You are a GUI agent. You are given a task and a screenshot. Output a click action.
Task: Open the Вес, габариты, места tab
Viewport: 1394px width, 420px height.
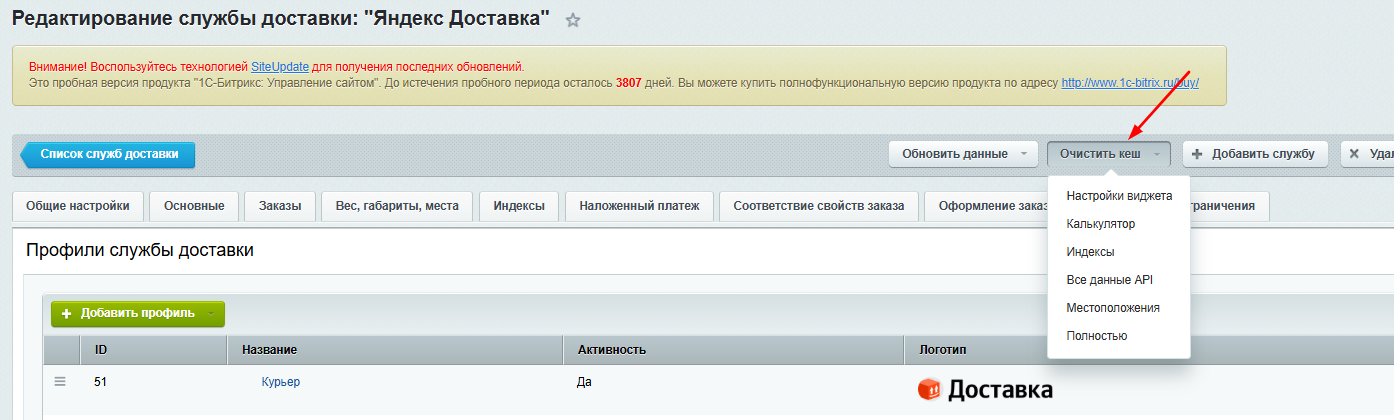pyautogui.click(x=397, y=206)
